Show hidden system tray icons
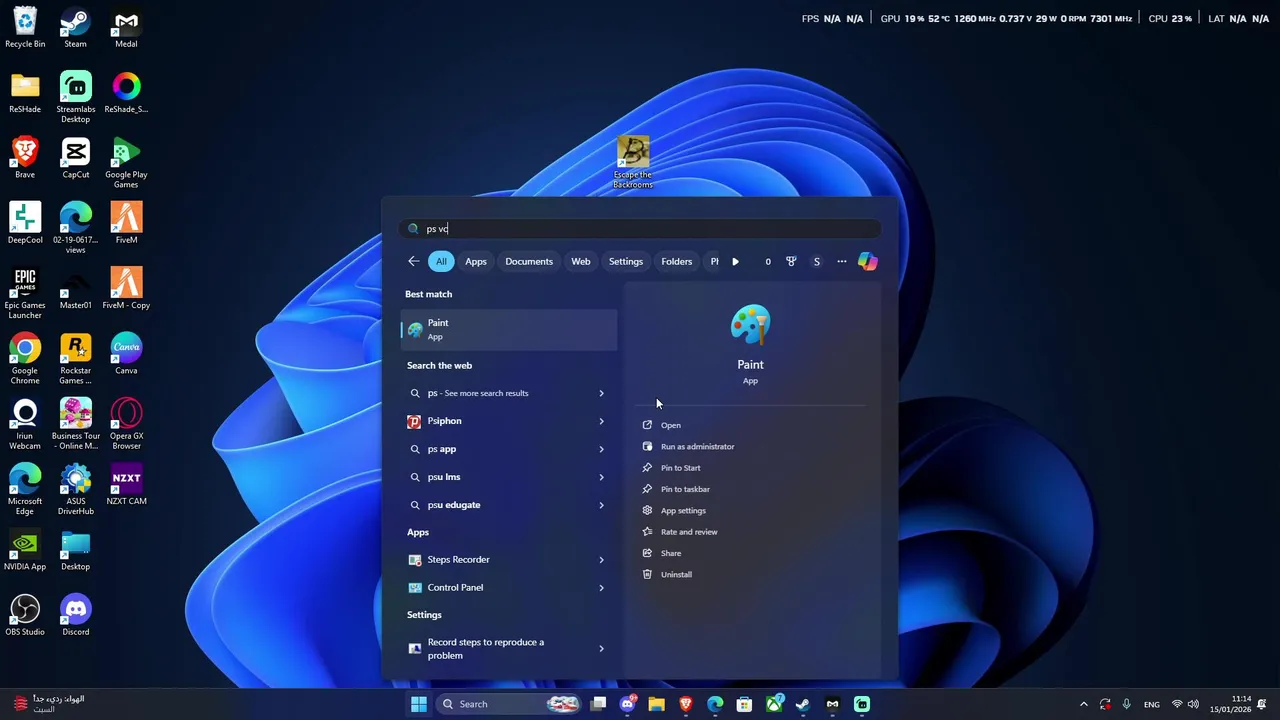The height and width of the screenshot is (720, 1280). [1084, 704]
